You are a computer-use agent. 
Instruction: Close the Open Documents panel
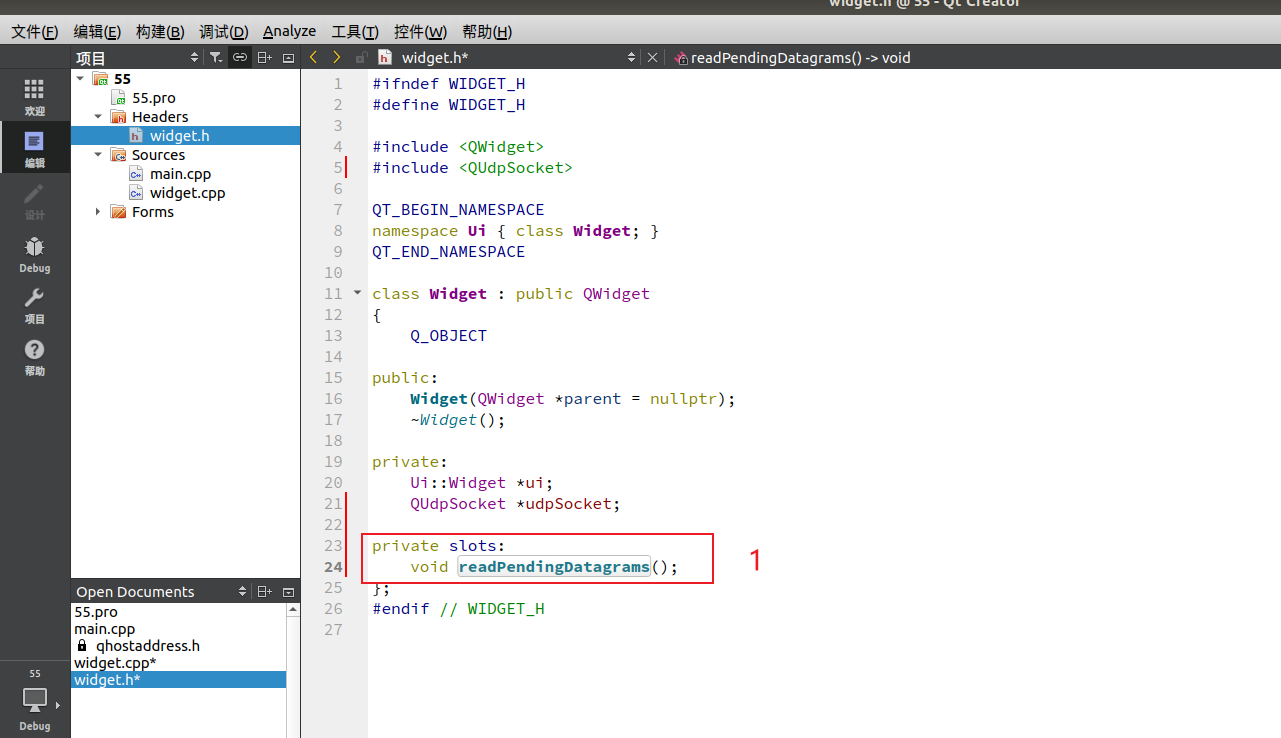click(289, 592)
